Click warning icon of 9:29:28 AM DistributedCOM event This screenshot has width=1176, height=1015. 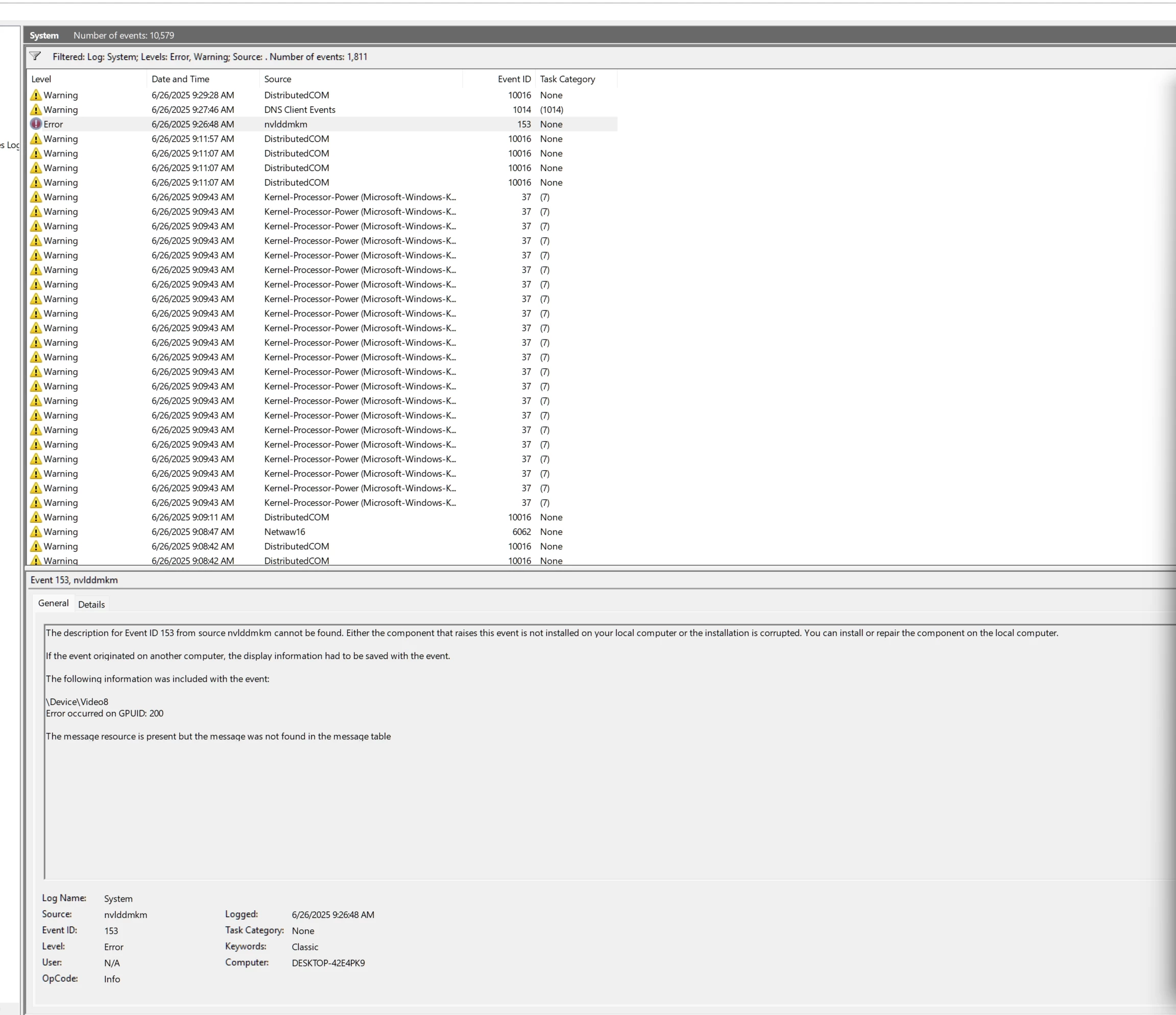click(x=36, y=95)
